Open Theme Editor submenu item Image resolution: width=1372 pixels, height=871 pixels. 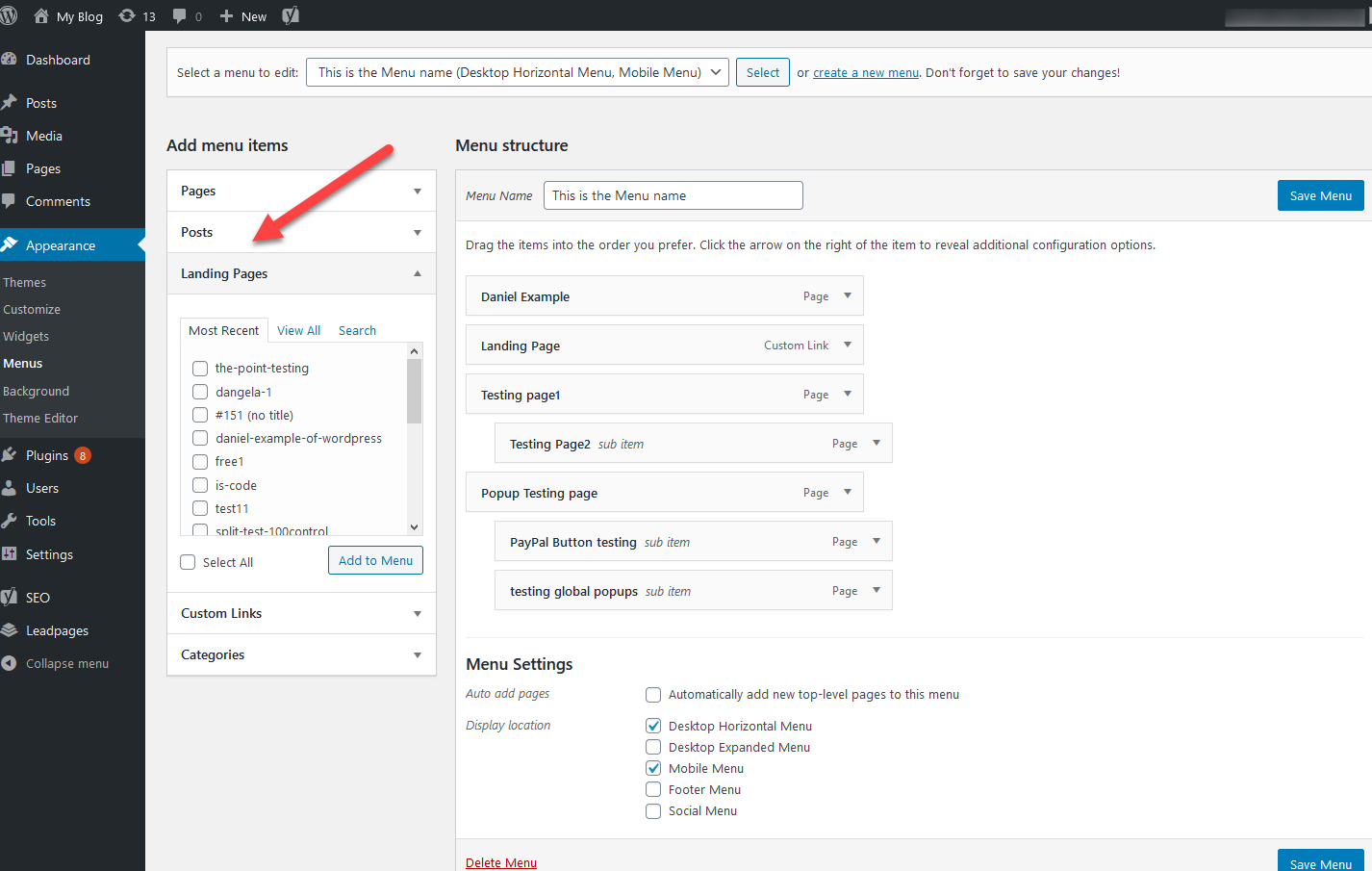(x=40, y=418)
